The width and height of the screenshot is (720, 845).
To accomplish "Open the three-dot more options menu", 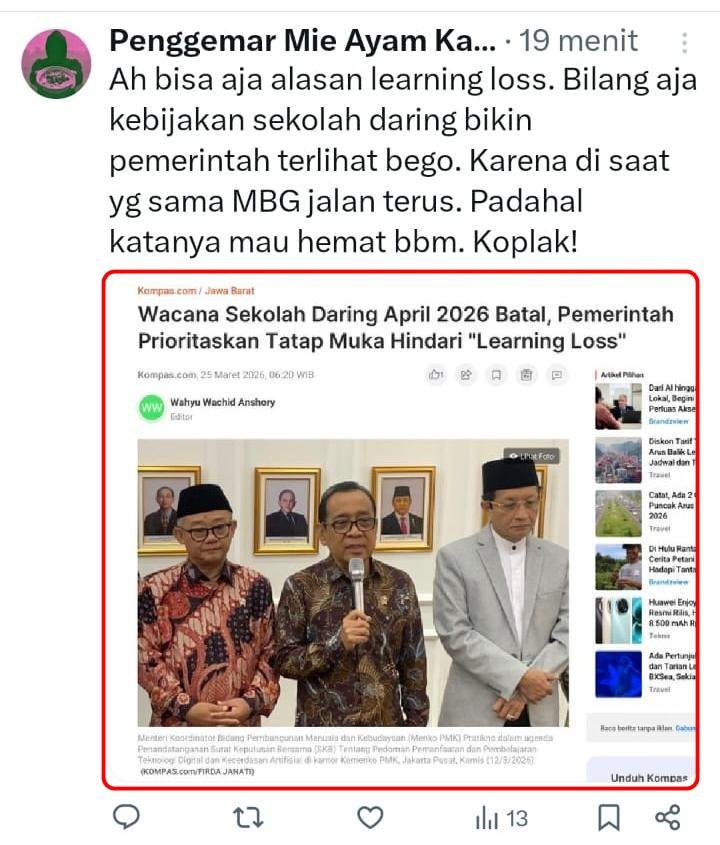I will pos(684,43).
